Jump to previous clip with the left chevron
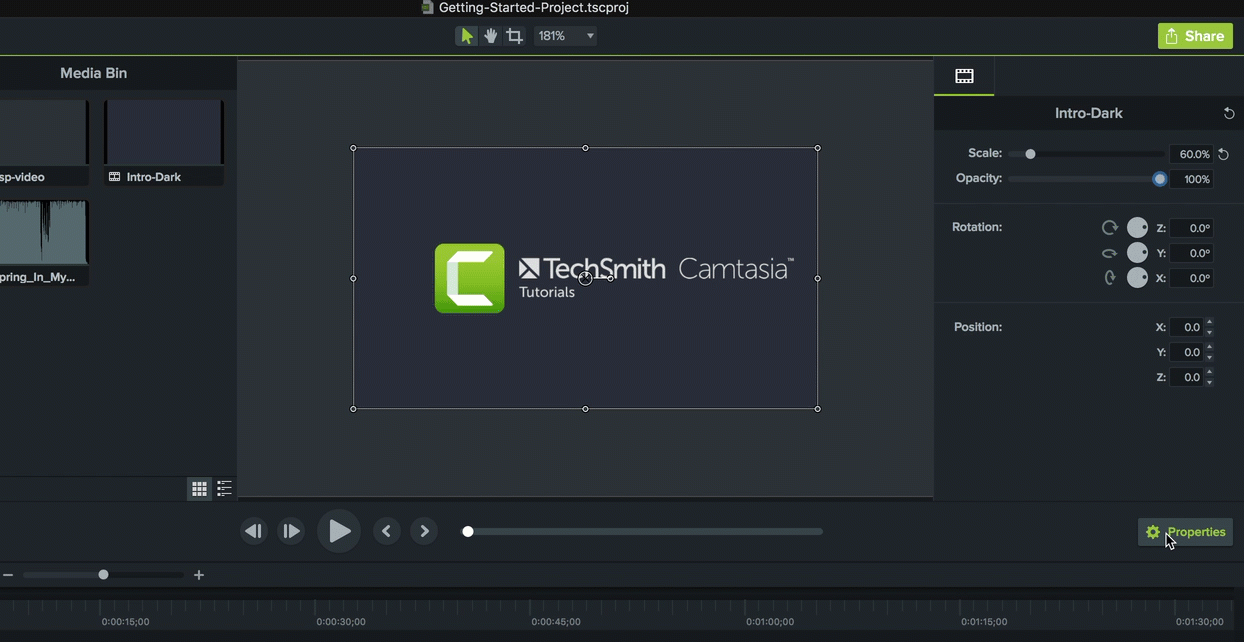The width and height of the screenshot is (1244, 642). 387,531
